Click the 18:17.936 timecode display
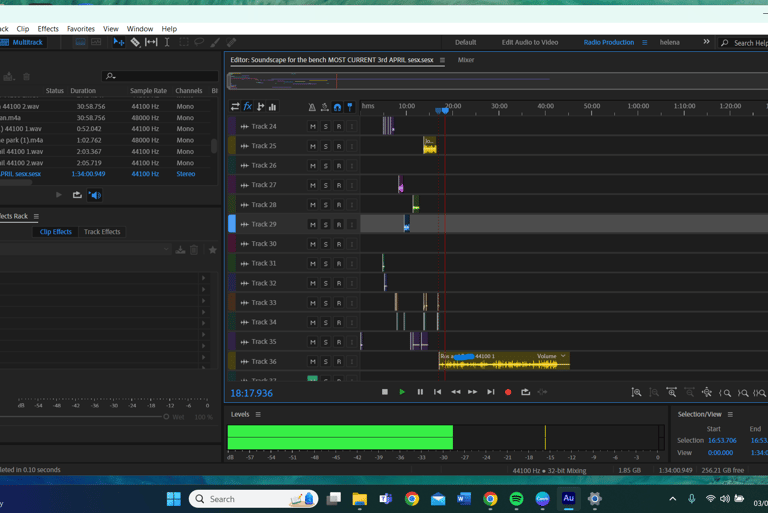Screen dimensions: 768x513 (x=251, y=393)
